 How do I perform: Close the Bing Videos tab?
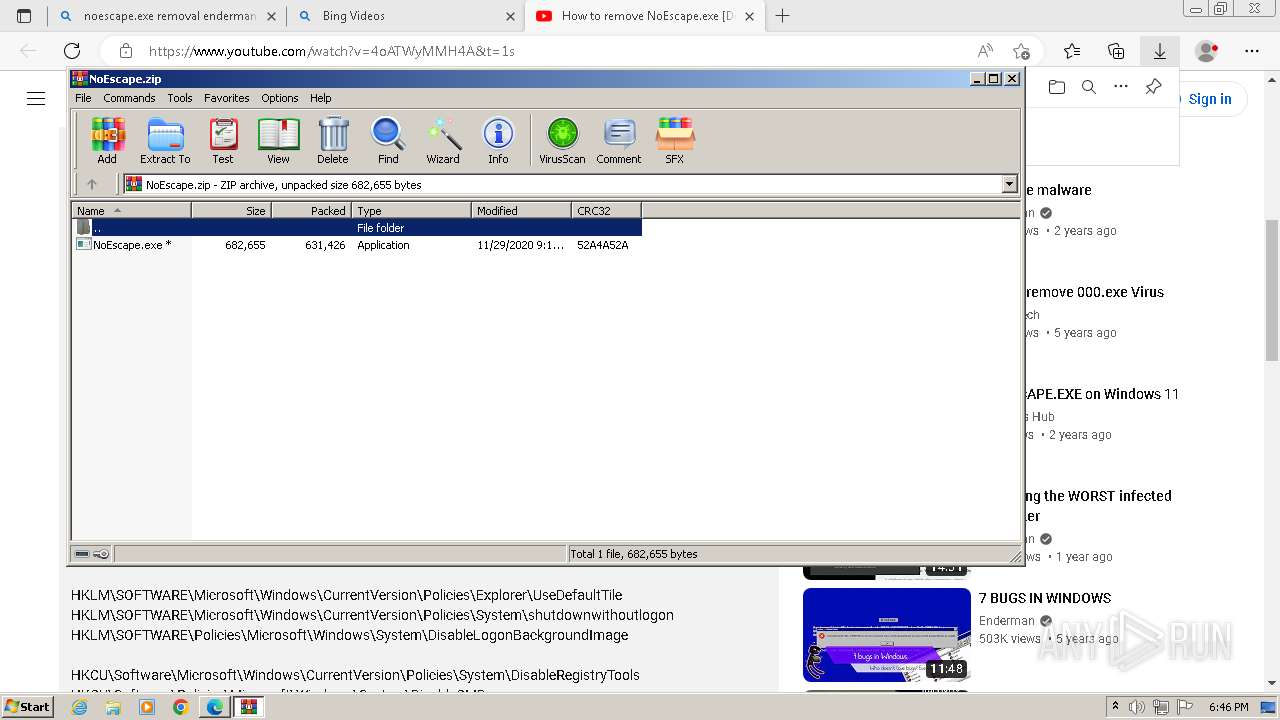tap(510, 16)
